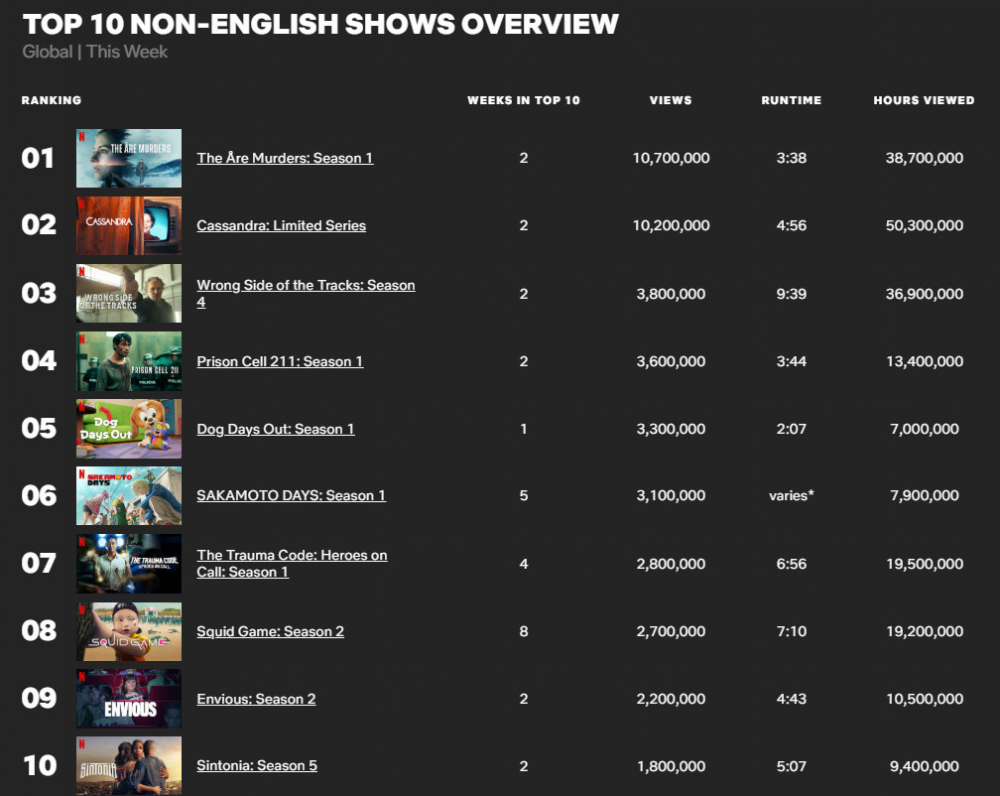1000x796 pixels.
Task: Select Squid Game: Season 2 link
Action: pyautogui.click(x=270, y=632)
